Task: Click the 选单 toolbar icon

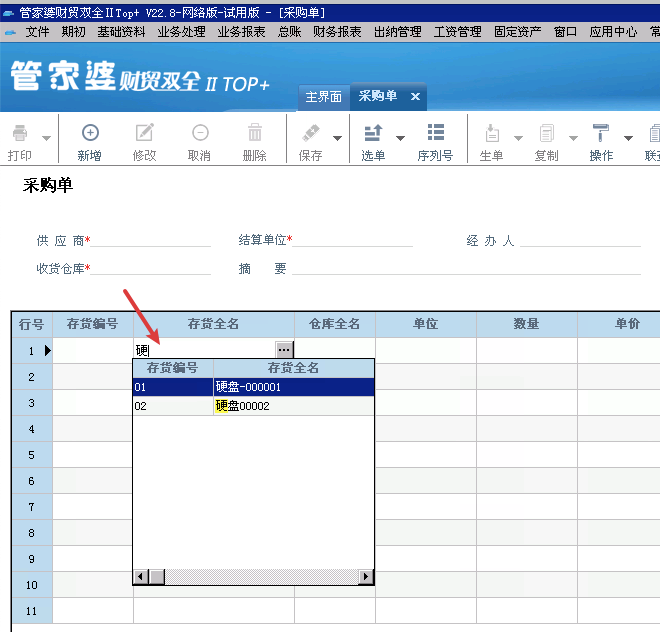Action: tap(373, 133)
